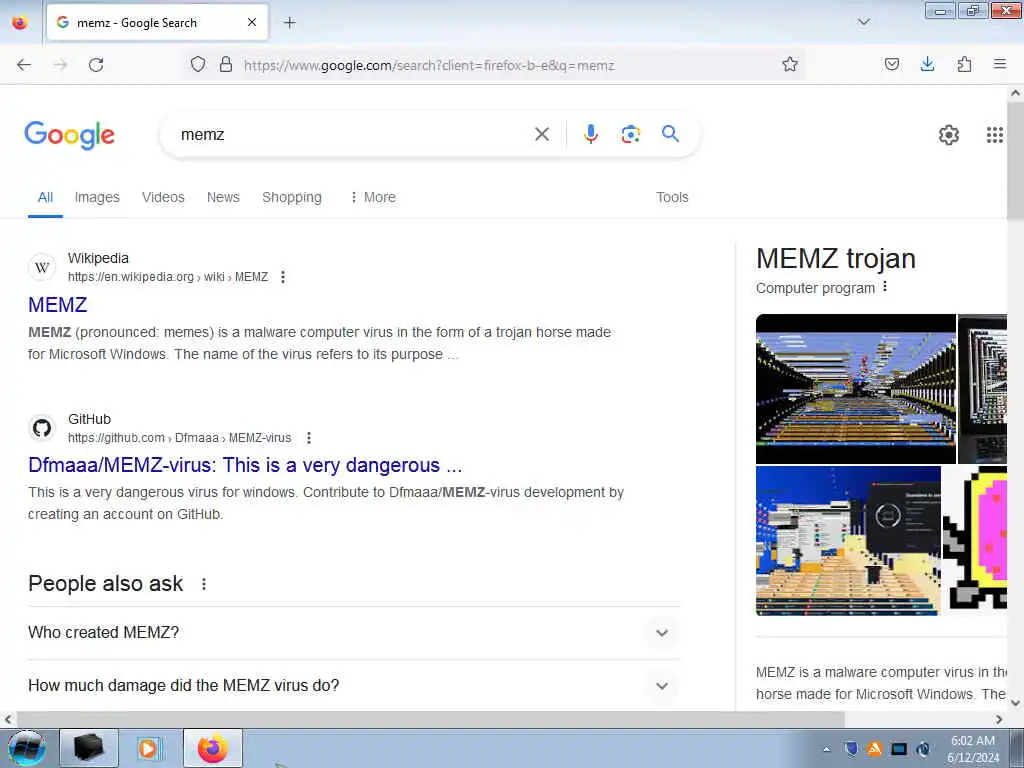This screenshot has height=768, width=1024.
Task: Clear the search box with the X icon
Action: tap(541, 135)
